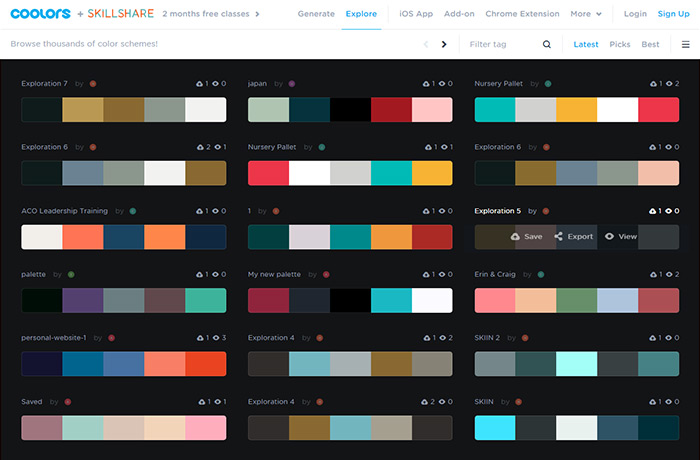Click the ACO Leadership Training author avatar
The height and width of the screenshot is (460, 700).
(133, 211)
